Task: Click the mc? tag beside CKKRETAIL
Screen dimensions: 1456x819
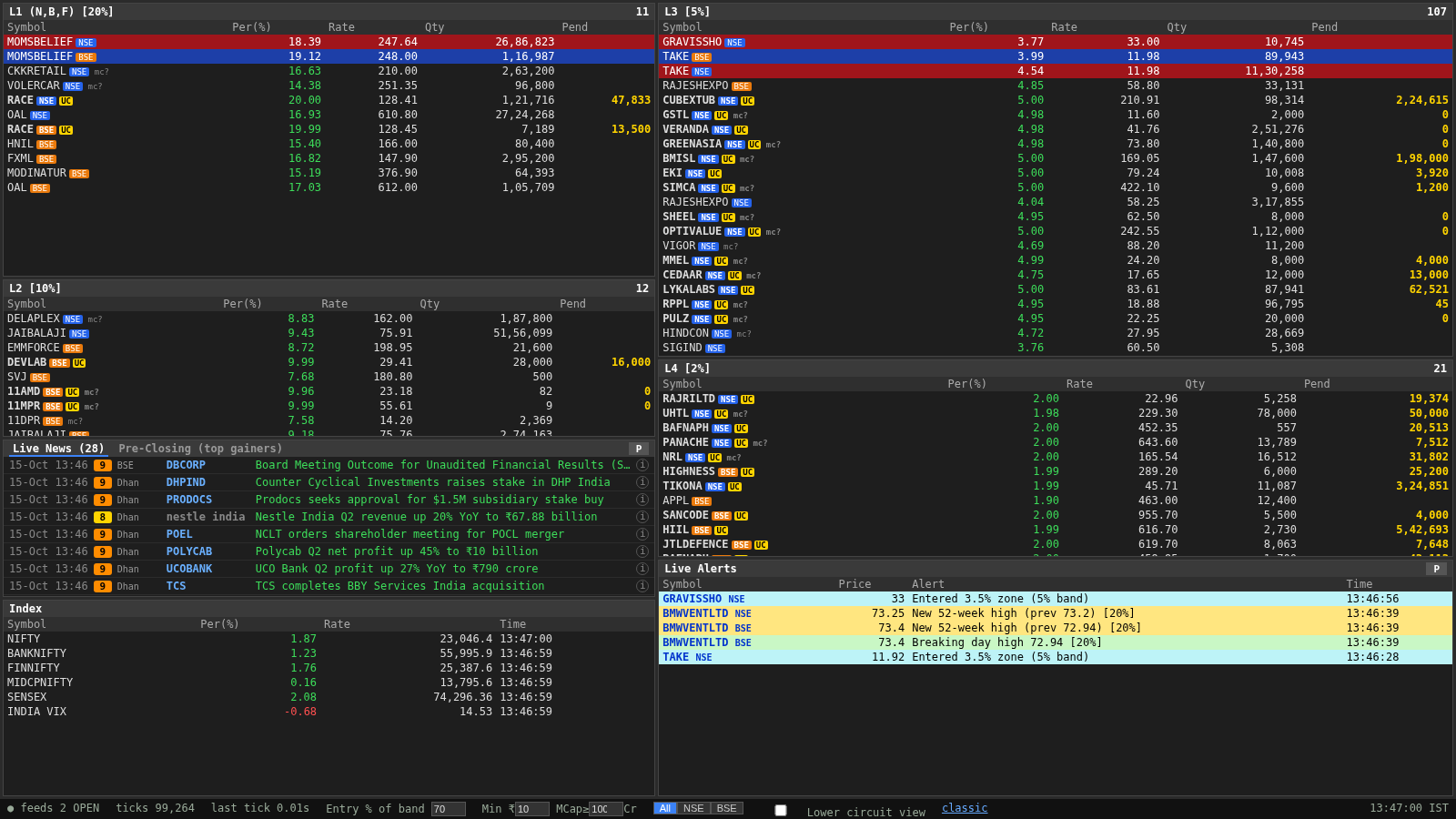Action: point(101,72)
